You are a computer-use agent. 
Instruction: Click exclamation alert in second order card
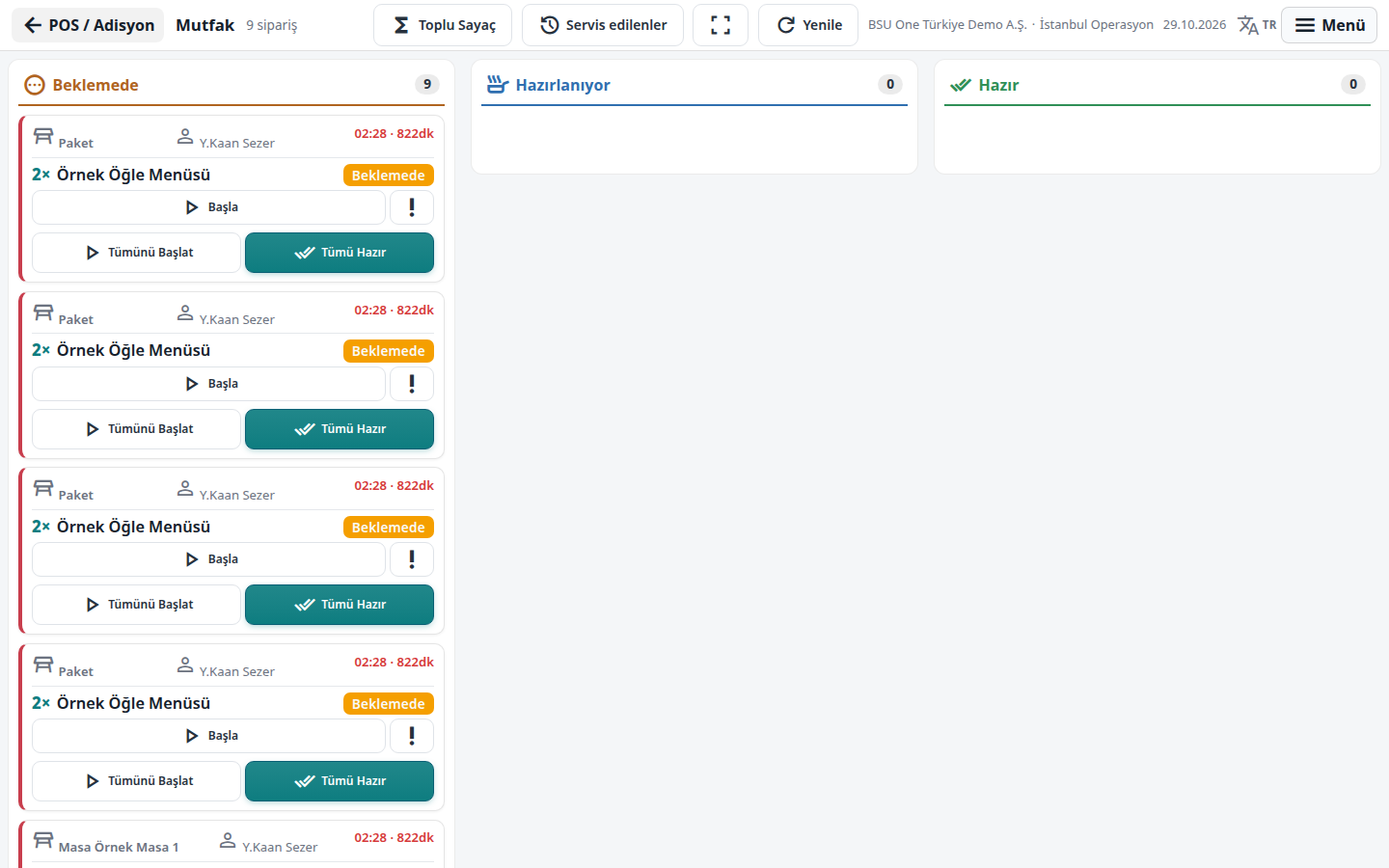click(x=412, y=384)
